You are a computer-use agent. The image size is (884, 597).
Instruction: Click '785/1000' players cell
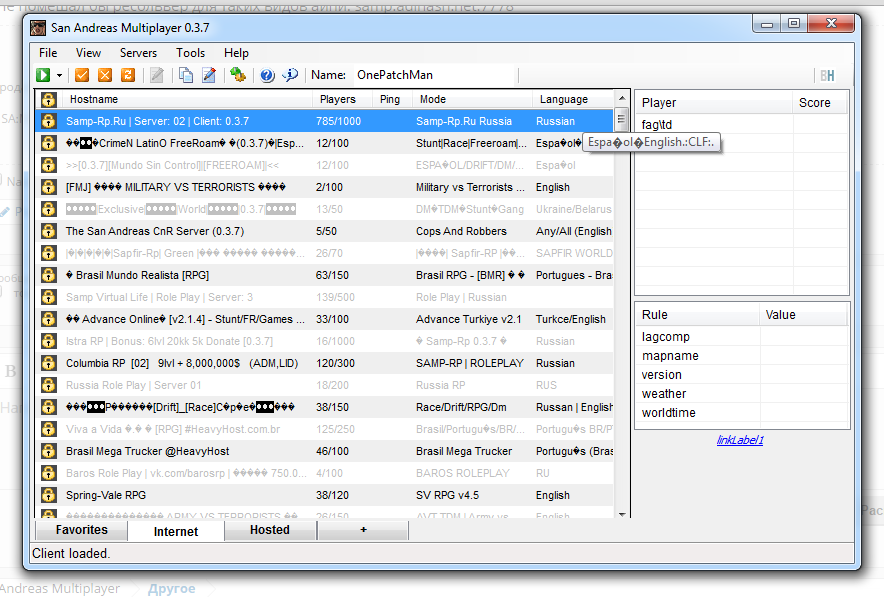(338, 121)
